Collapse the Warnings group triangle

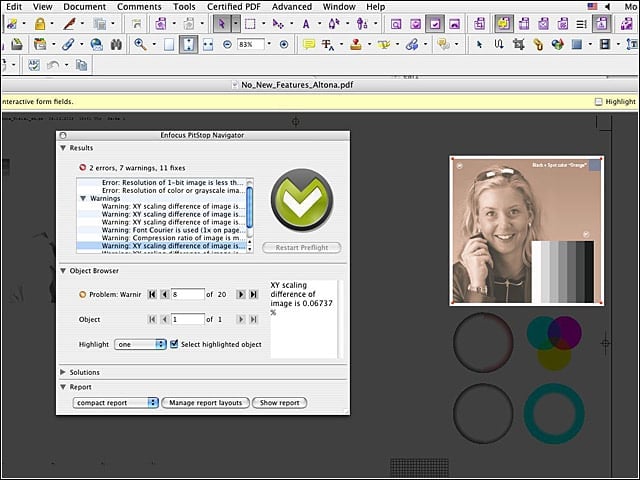(x=83, y=198)
